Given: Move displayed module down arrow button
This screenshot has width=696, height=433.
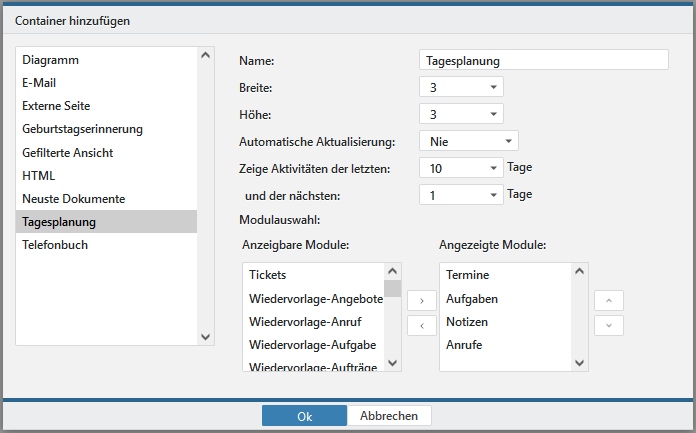Looking at the screenshot, I should [x=608, y=325].
